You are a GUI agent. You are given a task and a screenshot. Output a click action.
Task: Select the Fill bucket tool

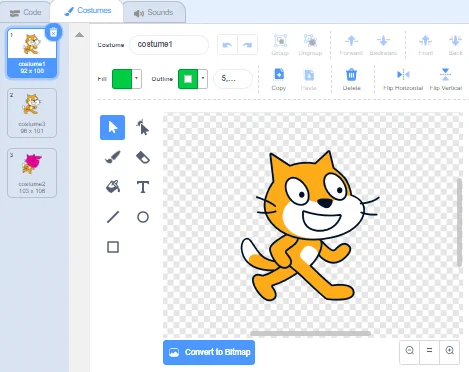click(112, 187)
